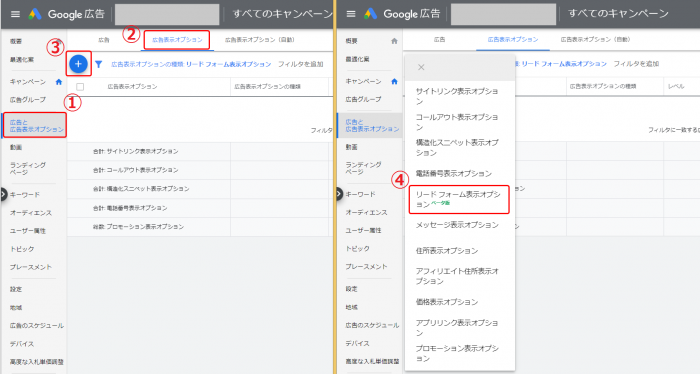Click home icon beside キャンペーン in open-dropdown screen
The width and height of the screenshot is (700, 374).
394,82
